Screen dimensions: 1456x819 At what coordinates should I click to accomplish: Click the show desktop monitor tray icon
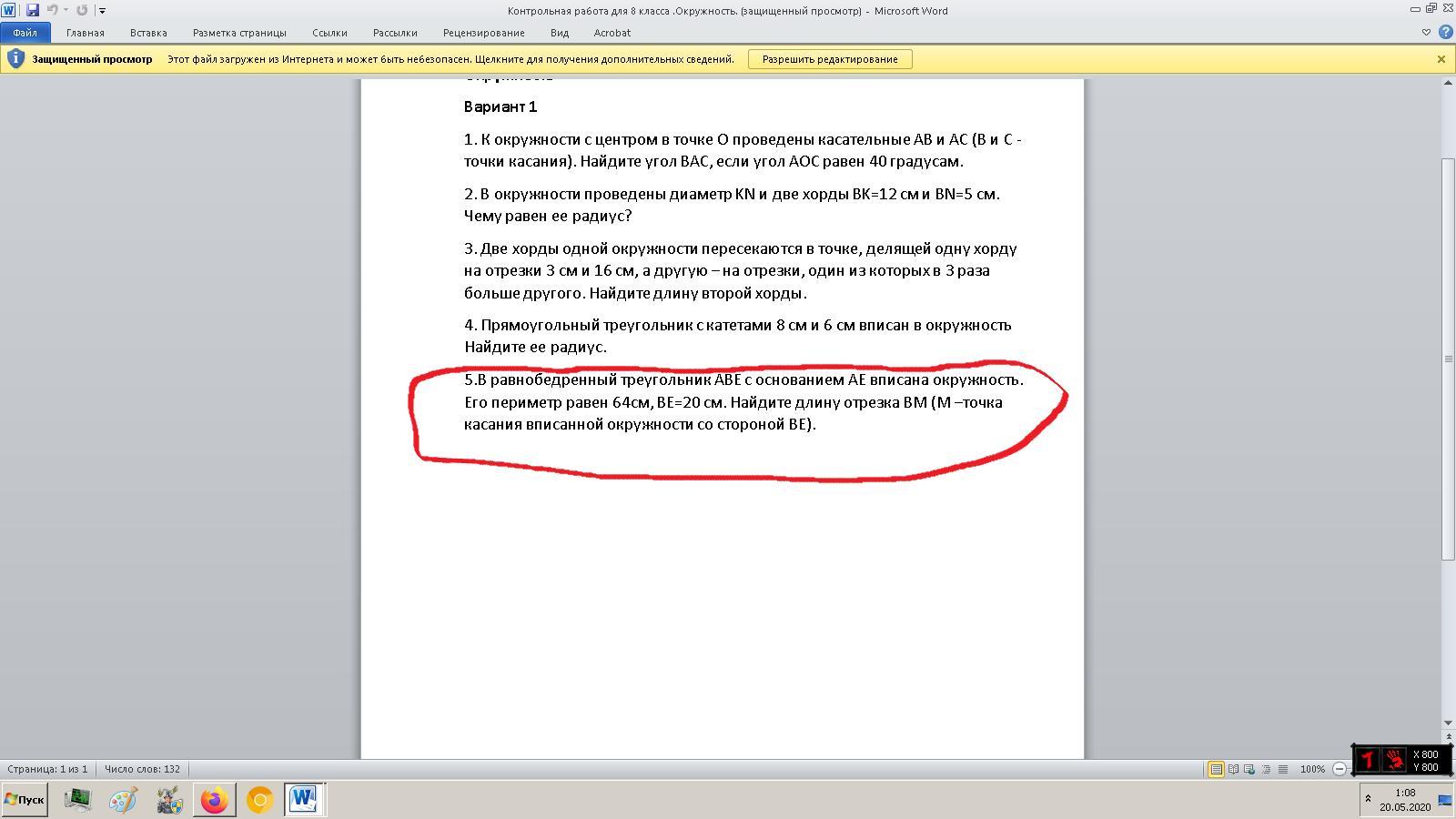1445,800
